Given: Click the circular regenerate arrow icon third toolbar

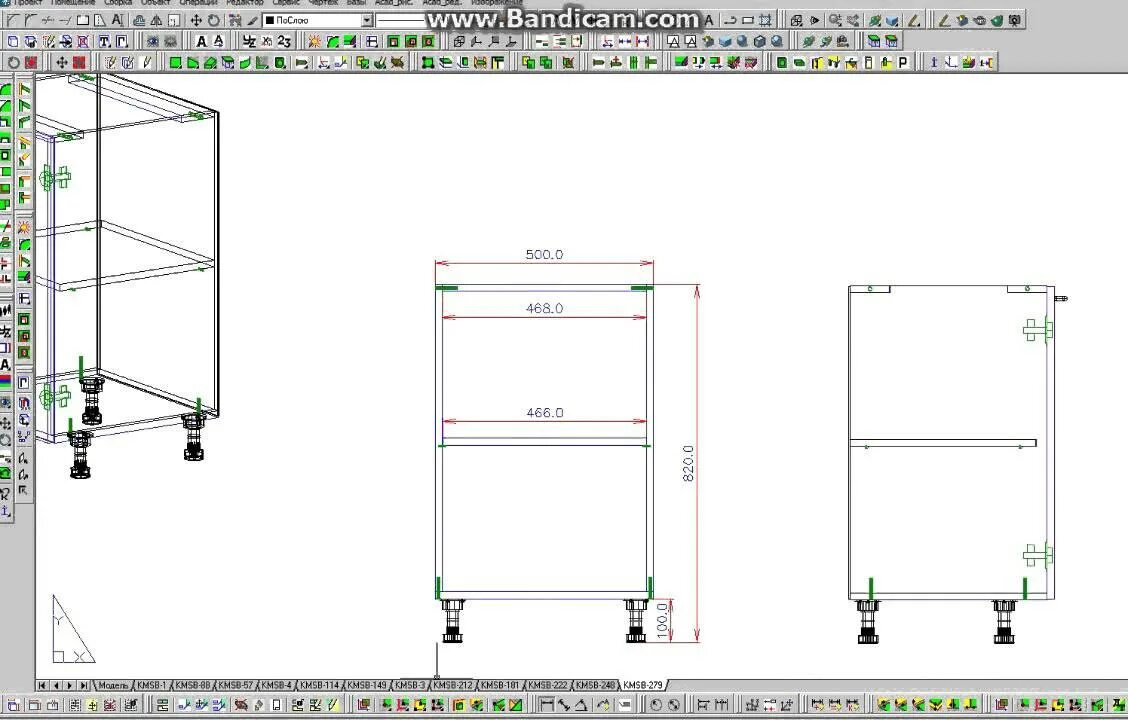Looking at the screenshot, I should point(13,63).
